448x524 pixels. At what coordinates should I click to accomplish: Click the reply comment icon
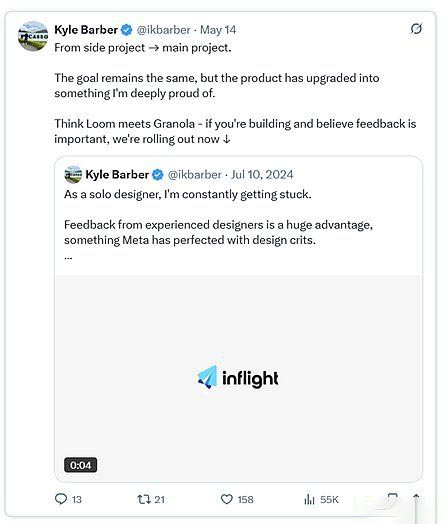point(61,499)
